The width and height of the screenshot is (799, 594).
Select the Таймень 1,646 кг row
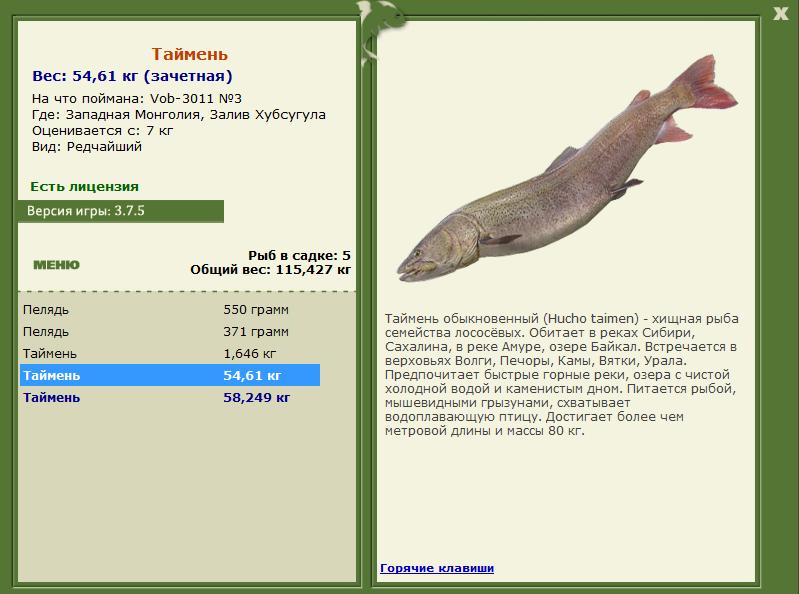coord(170,354)
